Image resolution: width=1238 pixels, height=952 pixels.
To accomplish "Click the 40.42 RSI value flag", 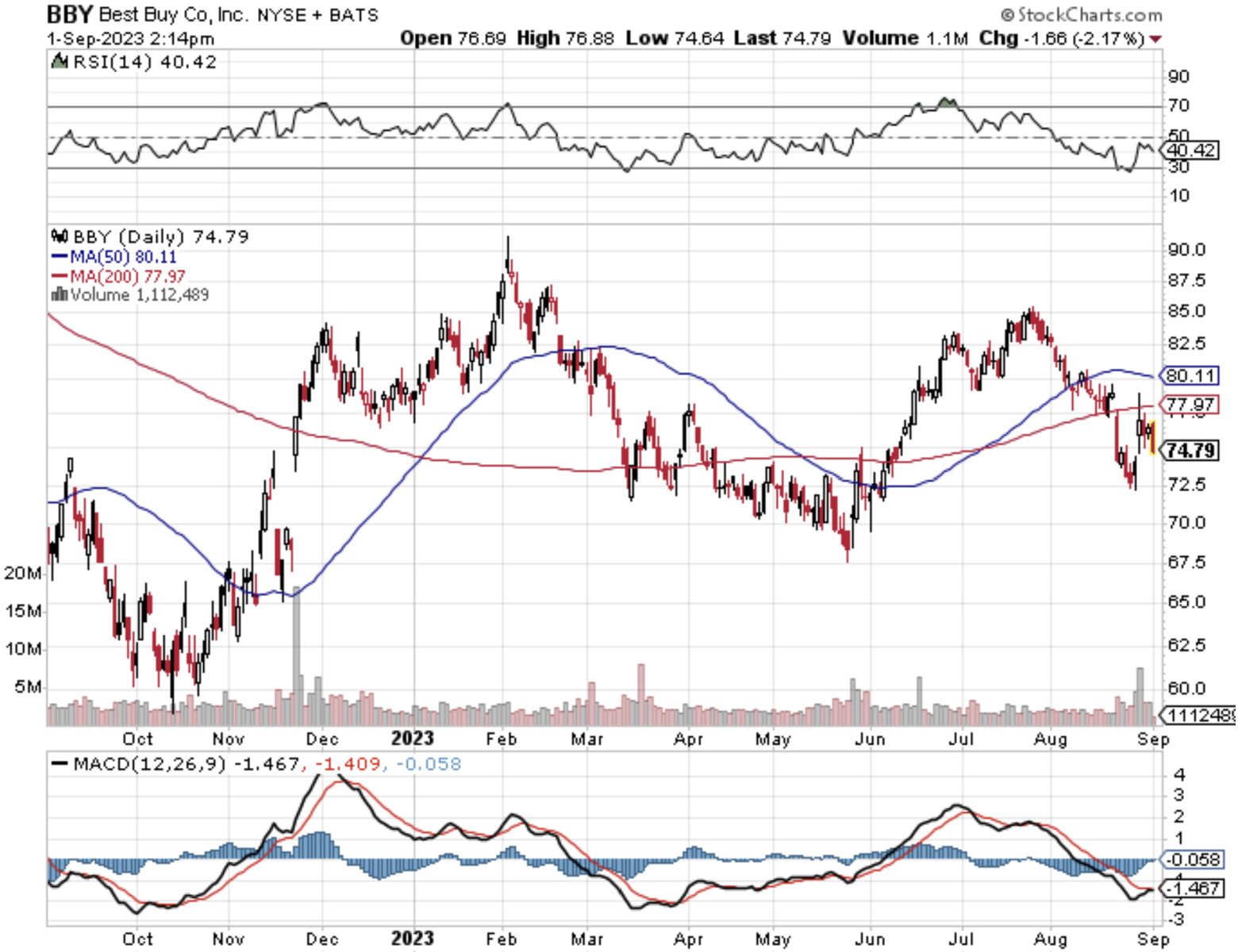I will pyautogui.click(x=1190, y=150).
